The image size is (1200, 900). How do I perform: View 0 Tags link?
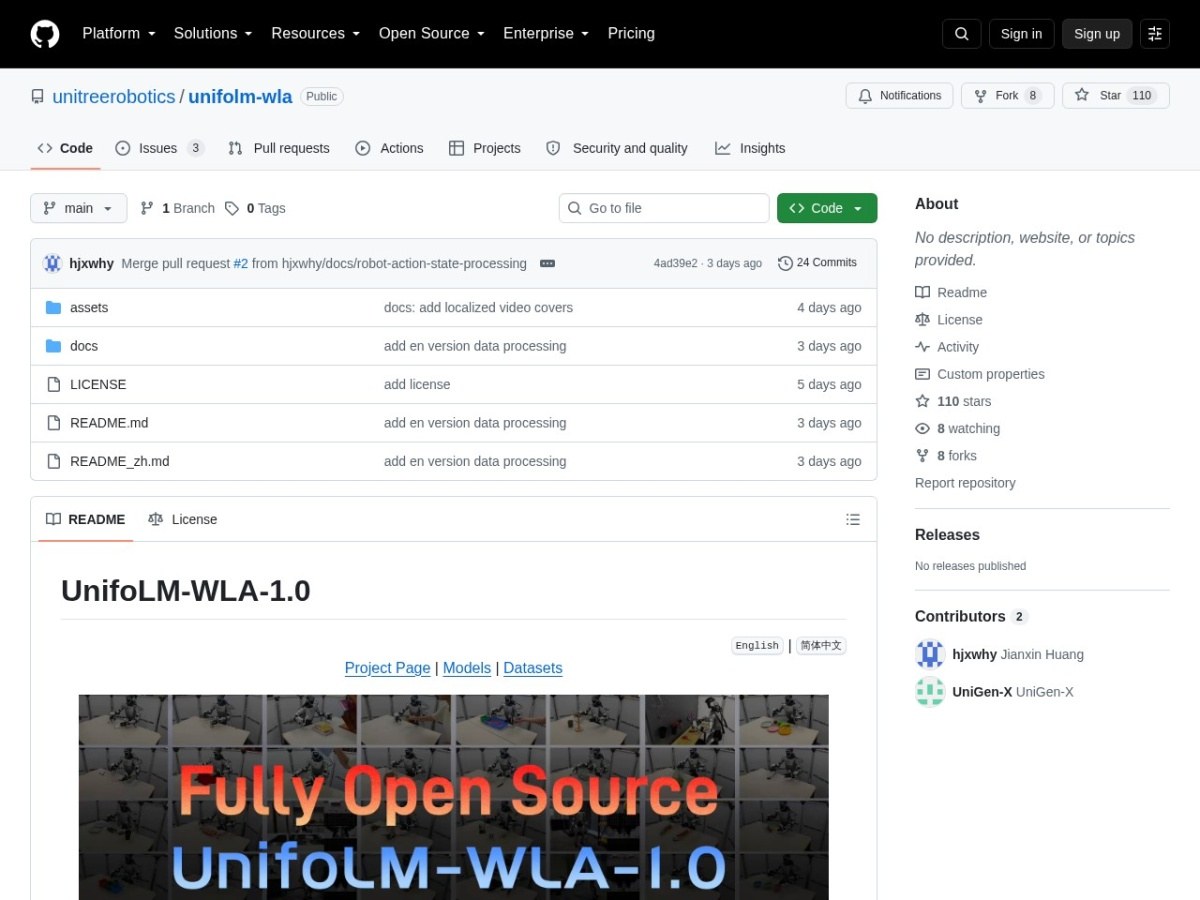(x=255, y=208)
